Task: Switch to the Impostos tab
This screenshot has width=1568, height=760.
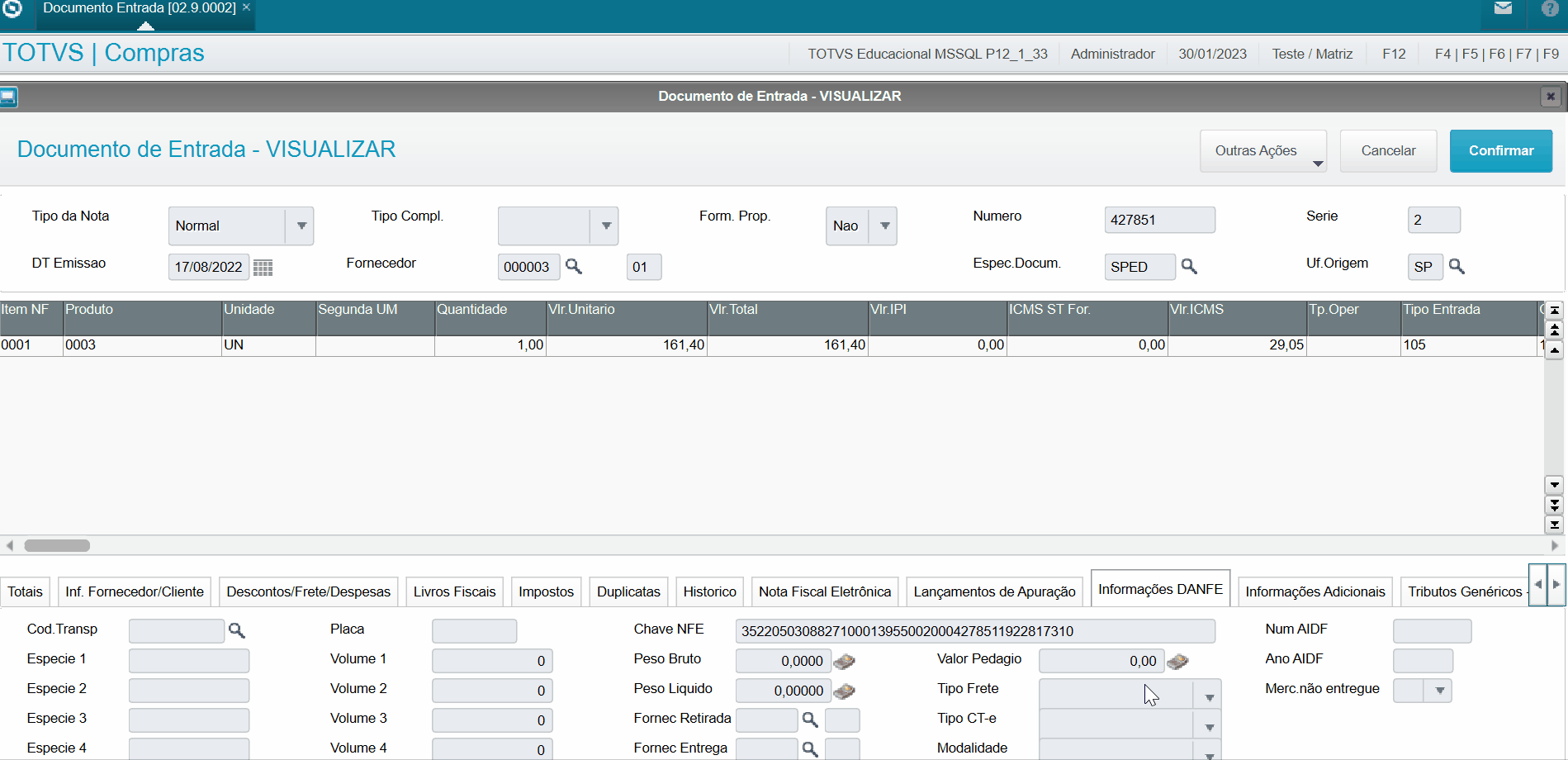Action: point(546,591)
